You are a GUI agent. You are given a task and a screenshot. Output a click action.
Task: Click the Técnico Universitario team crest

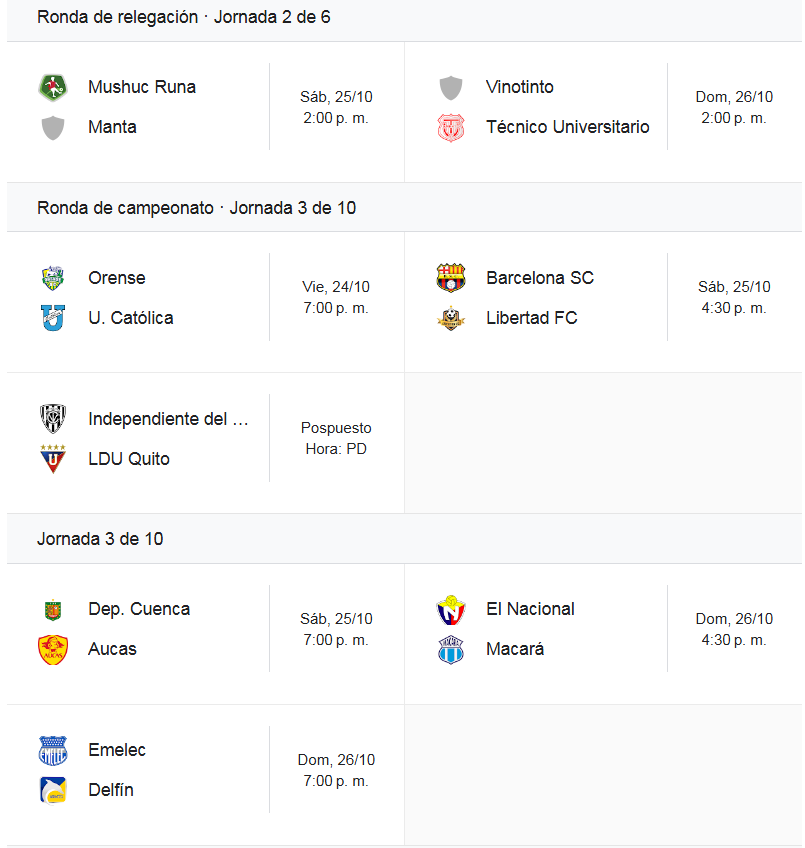(x=451, y=128)
